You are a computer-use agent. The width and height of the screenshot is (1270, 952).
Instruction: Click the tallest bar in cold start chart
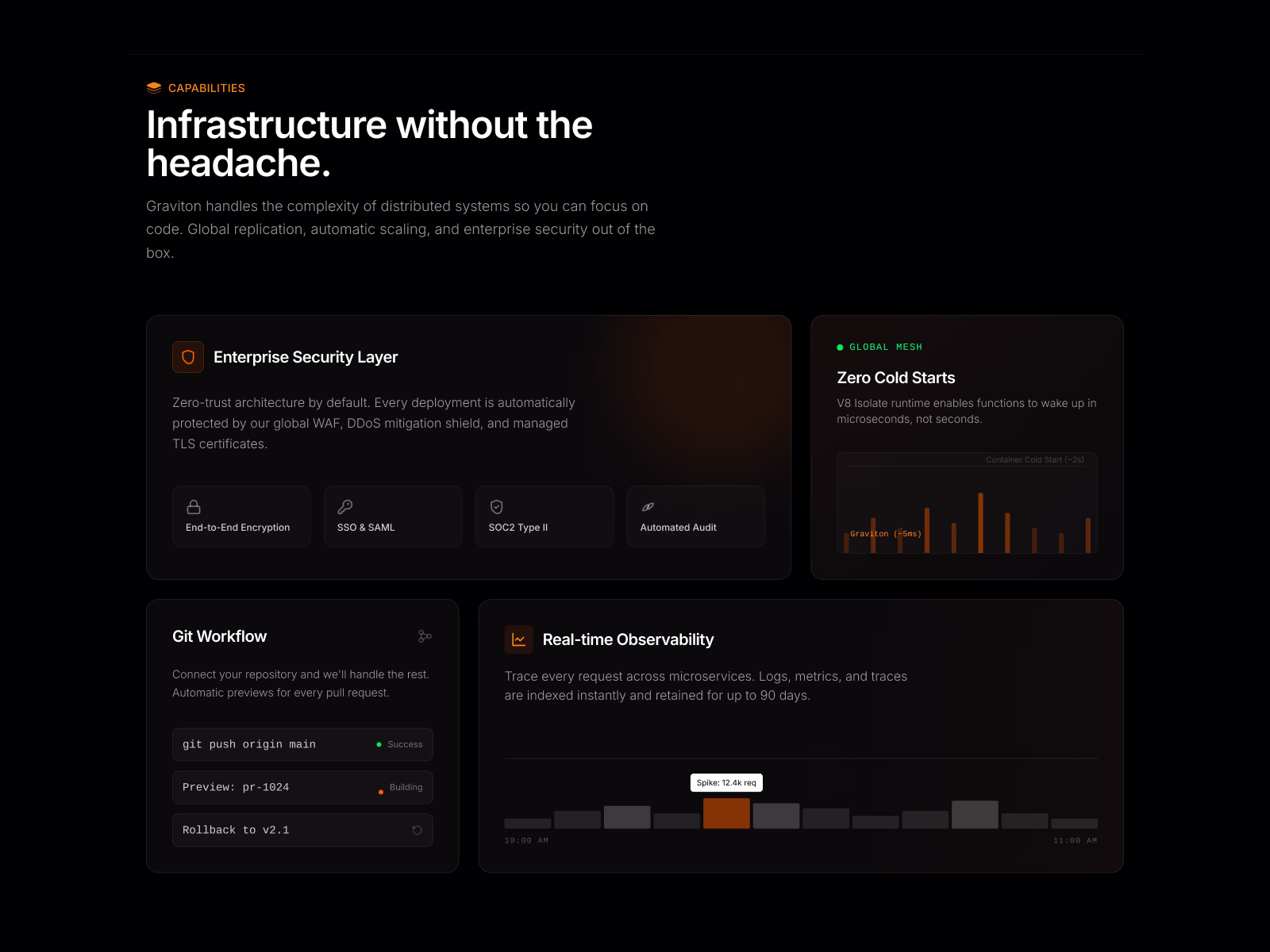pyautogui.click(x=980, y=523)
